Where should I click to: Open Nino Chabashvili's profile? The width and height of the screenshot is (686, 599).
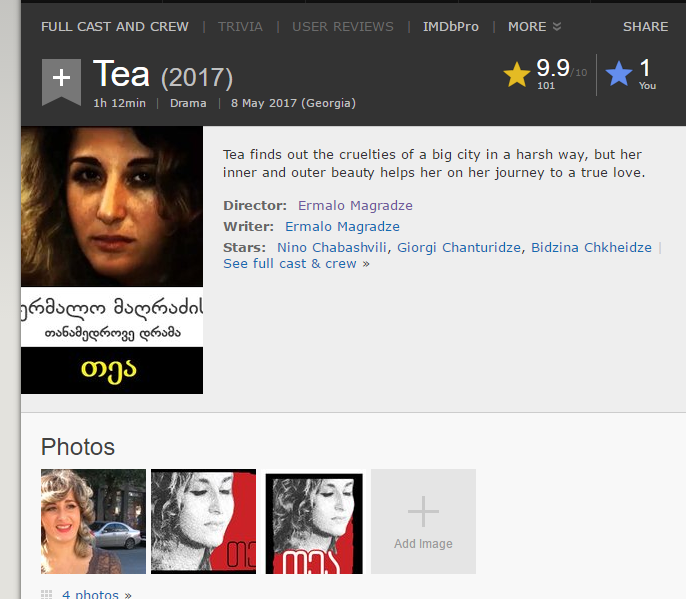332,247
